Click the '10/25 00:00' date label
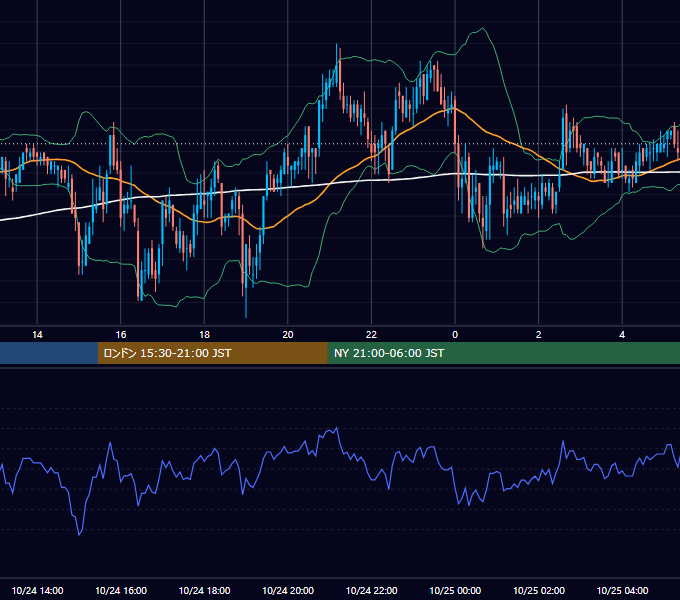Image resolution: width=680 pixels, height=600 pixels. click(x=455, y=590)
